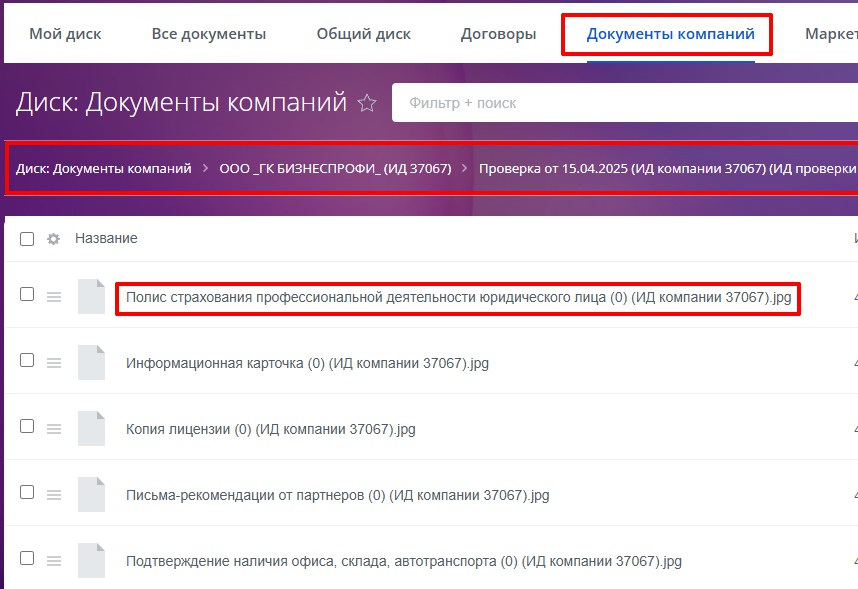Image resolution: width=858 pixels, height=589 pixels.
Task: Check the Информационная карточка file checkbox
Action: click(x=27, y=360)
